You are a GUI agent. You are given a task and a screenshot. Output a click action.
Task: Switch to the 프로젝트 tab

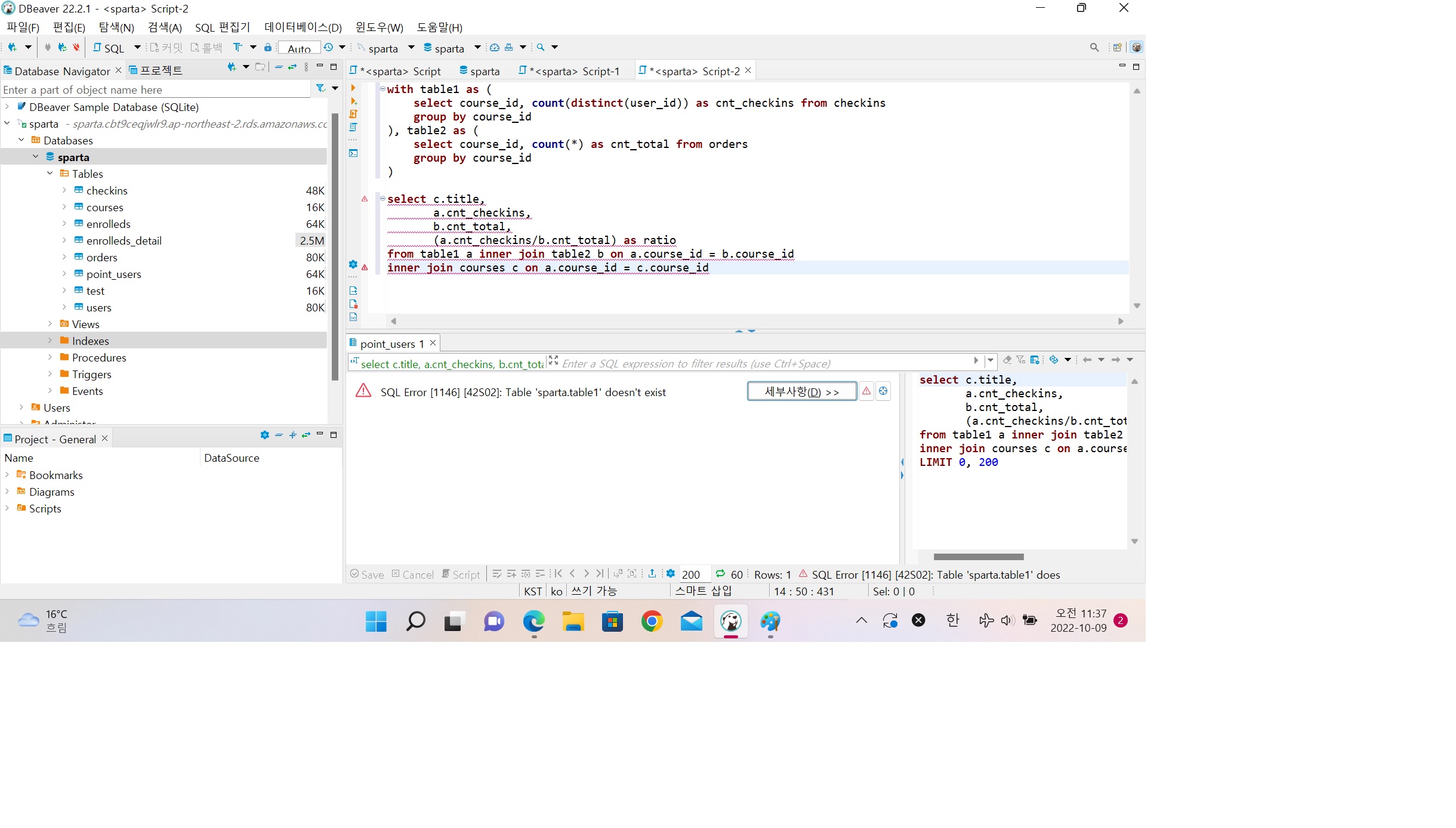(156, 70)
